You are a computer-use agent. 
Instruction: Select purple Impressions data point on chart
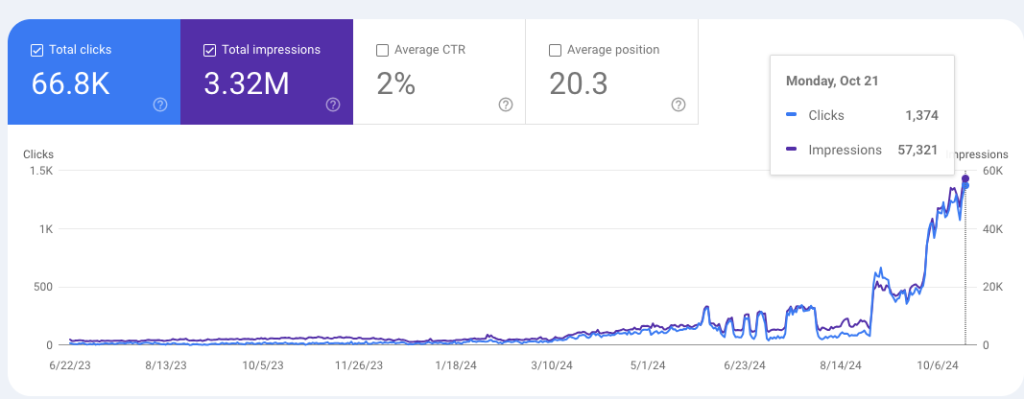pyautogui.click(x=965, y=178)
